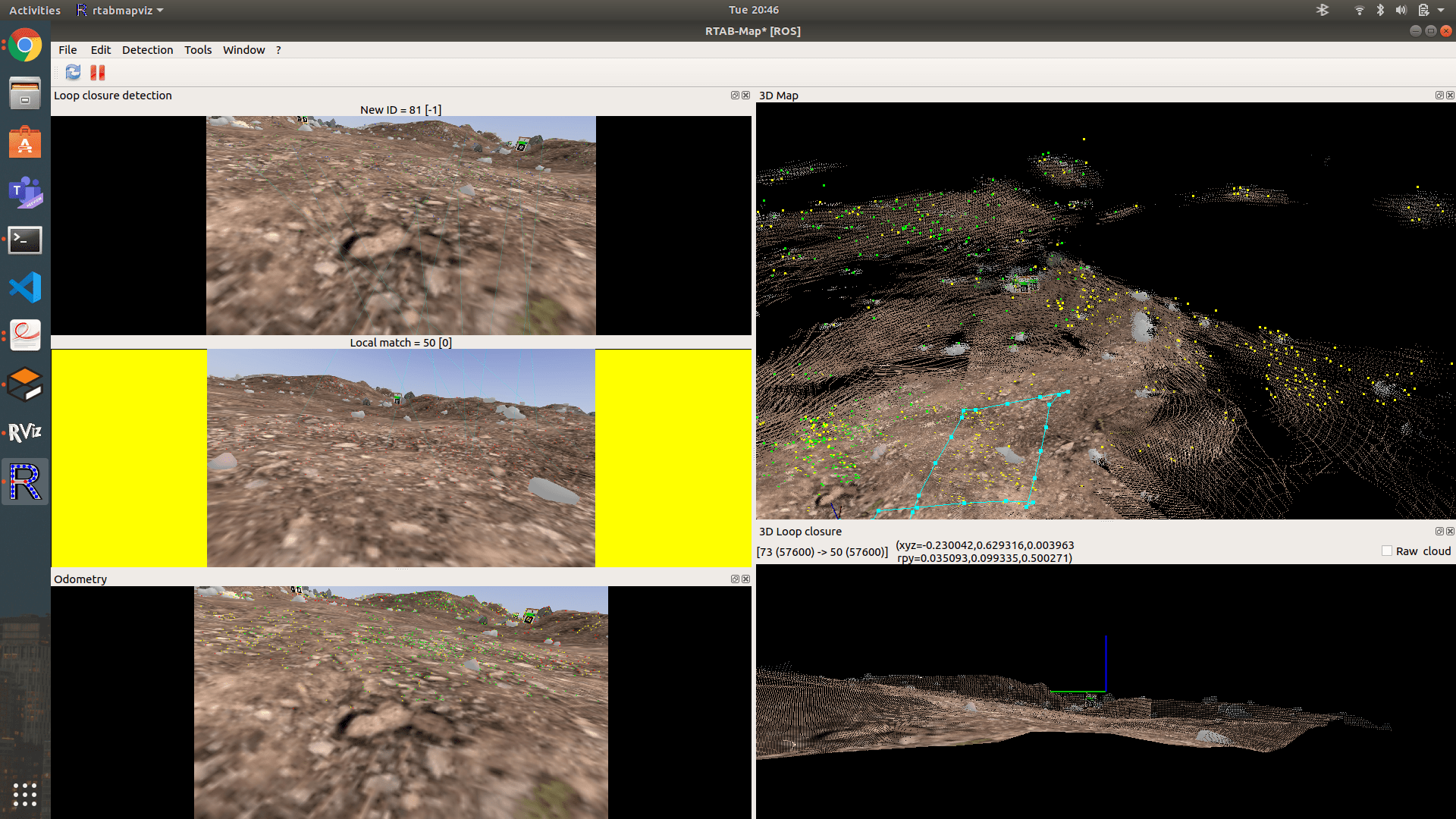Image resolution: width=1456 pixels, height=819 pixels.
Task: Close the Loop closure detection panel
Action: pos(745,96)
